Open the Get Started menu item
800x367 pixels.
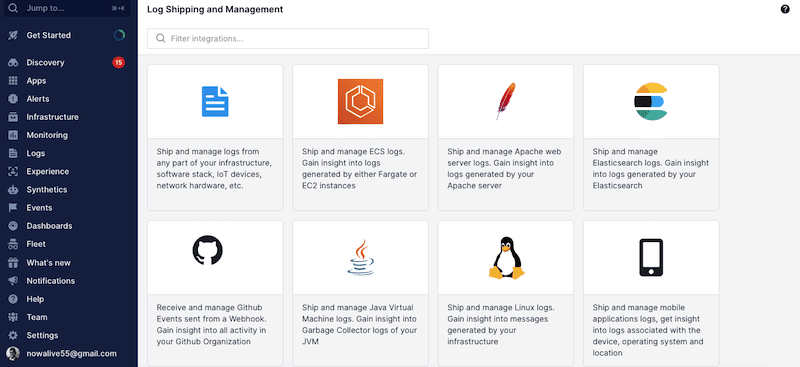tap(48, 35)
